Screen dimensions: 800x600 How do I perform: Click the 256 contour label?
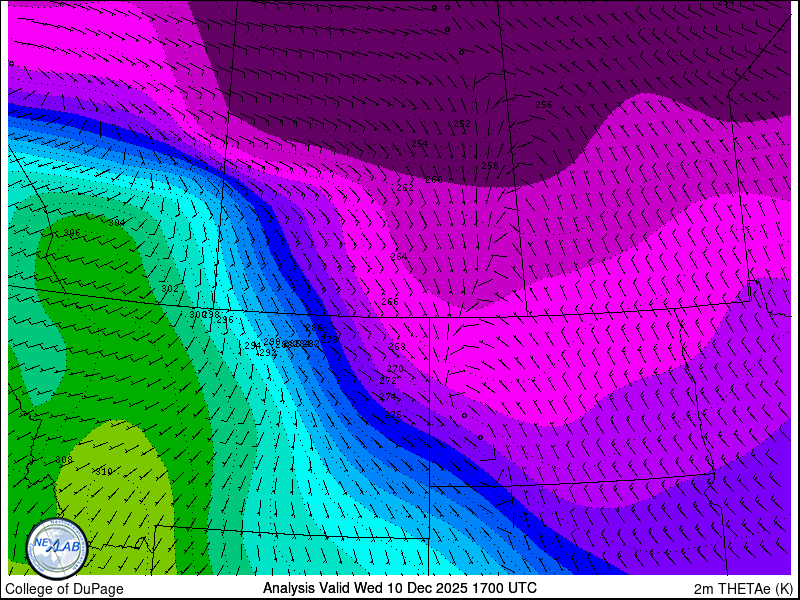tap(543, 105)
